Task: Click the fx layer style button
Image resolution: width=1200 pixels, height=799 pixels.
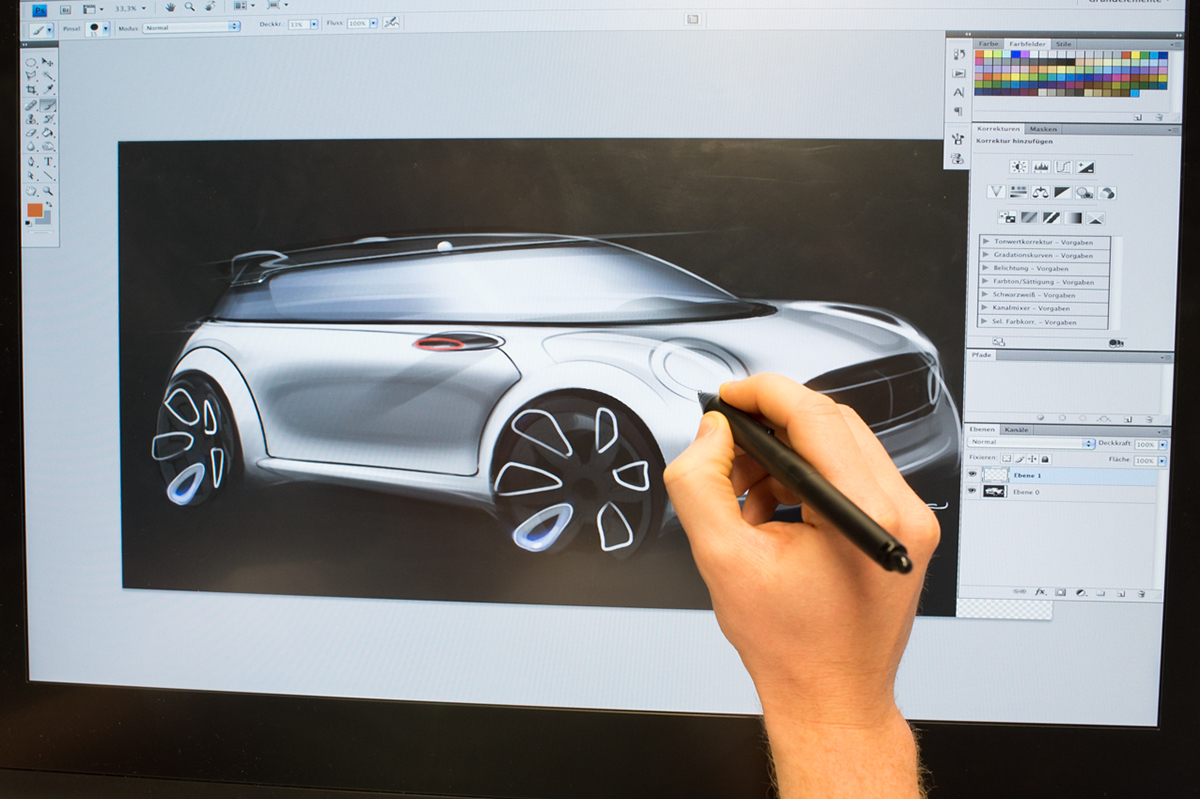Action: (x=1039, y=592)
